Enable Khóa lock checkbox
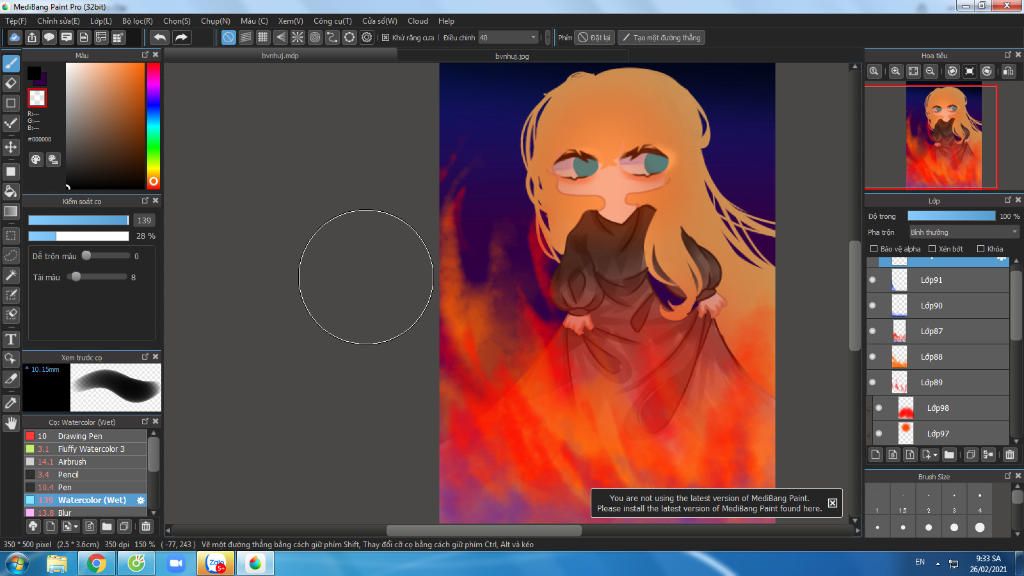1024x576 pixels. (x=980, y=249)
